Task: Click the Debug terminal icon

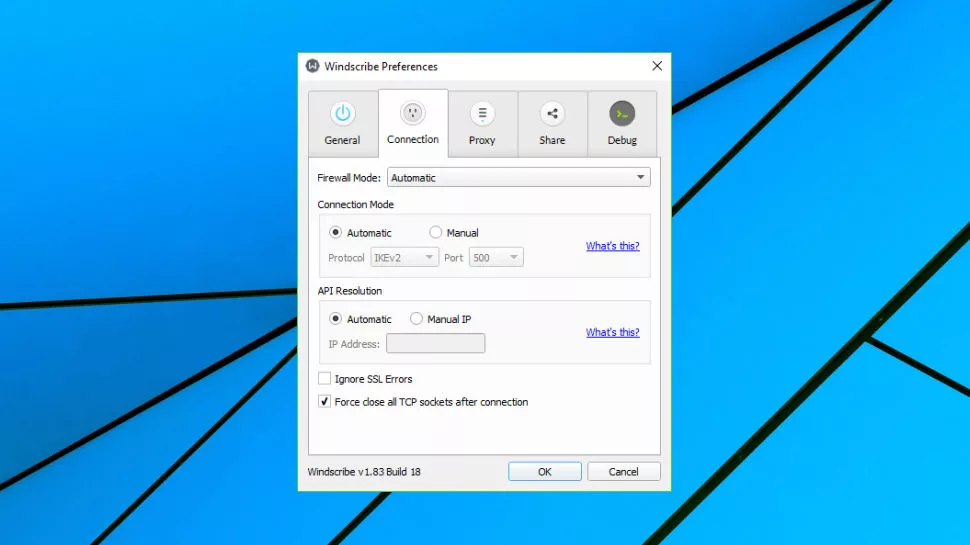Action: (622, 114)
